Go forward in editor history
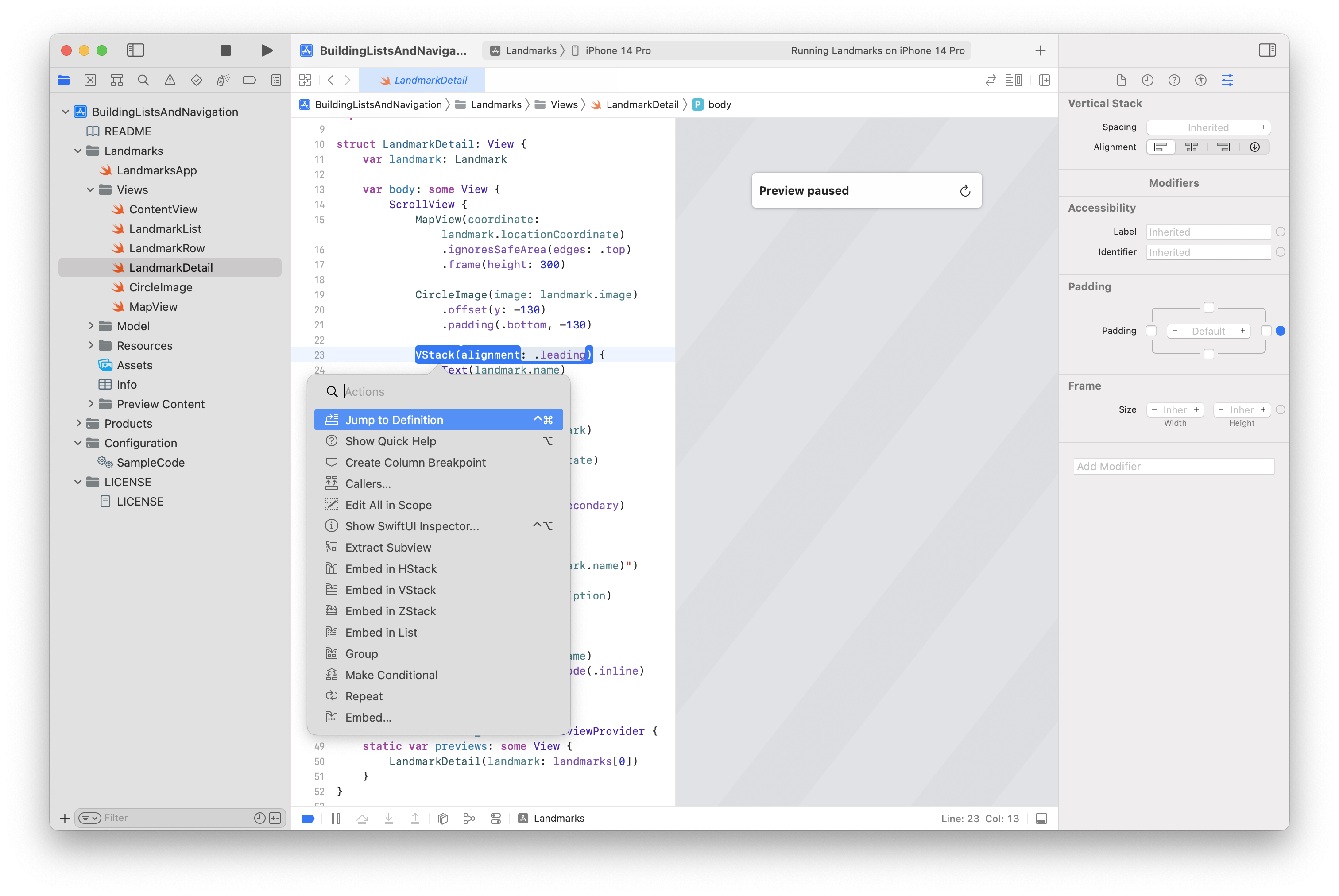Image resolution: width=1339 pixels, height=896 pixels. 348,80
